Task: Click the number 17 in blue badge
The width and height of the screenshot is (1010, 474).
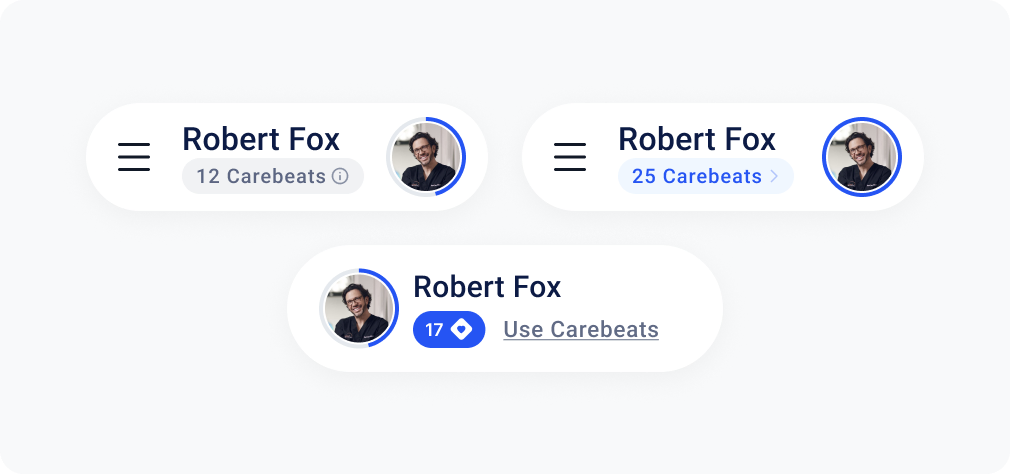Action: (x=434, y=329)
